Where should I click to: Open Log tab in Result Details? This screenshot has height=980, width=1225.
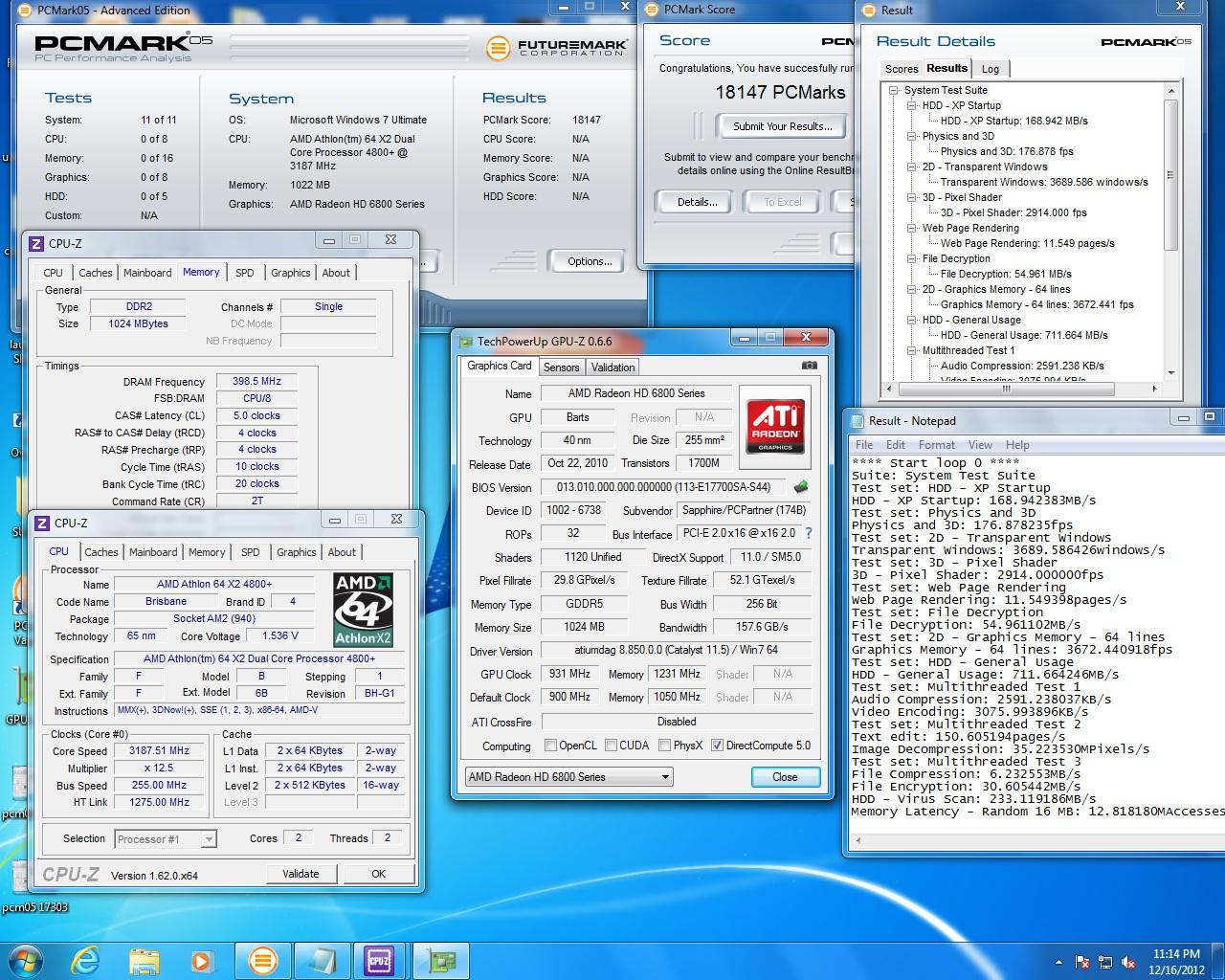pos(991,69)
